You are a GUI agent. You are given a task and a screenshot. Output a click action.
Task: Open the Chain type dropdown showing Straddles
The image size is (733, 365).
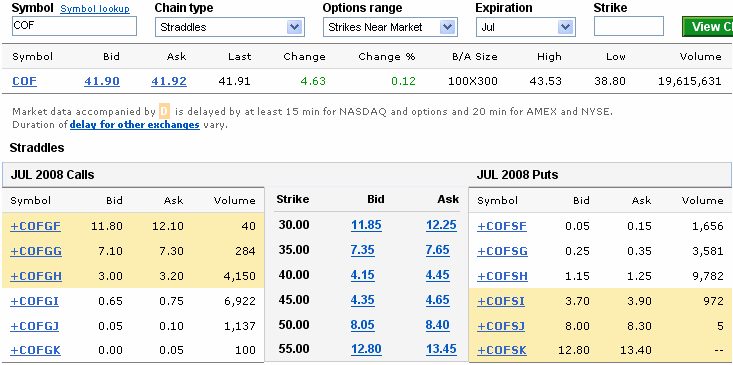pyautogui.click(x=230, y=27)
